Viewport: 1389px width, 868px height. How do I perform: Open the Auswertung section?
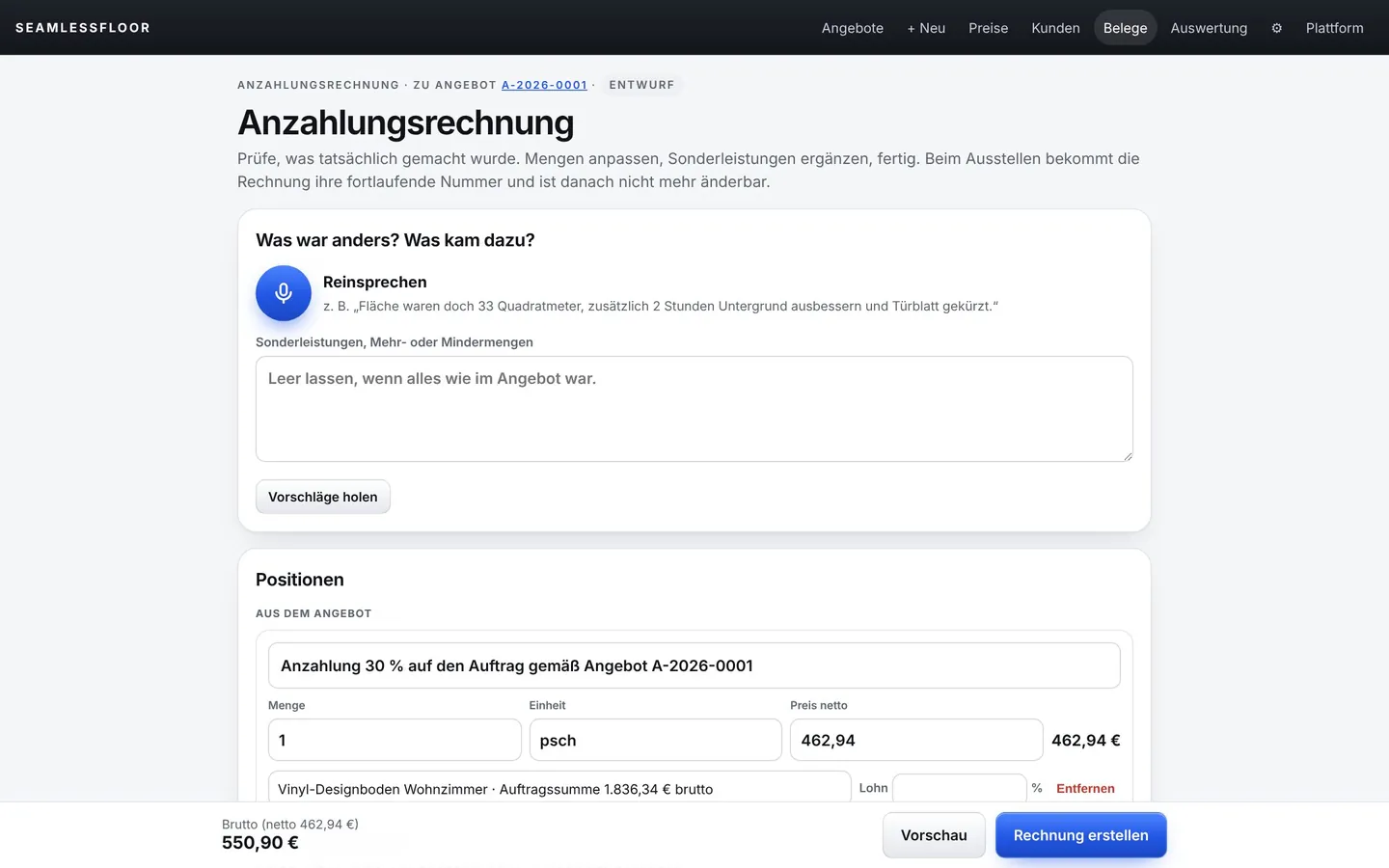(x=1209, y=28)
